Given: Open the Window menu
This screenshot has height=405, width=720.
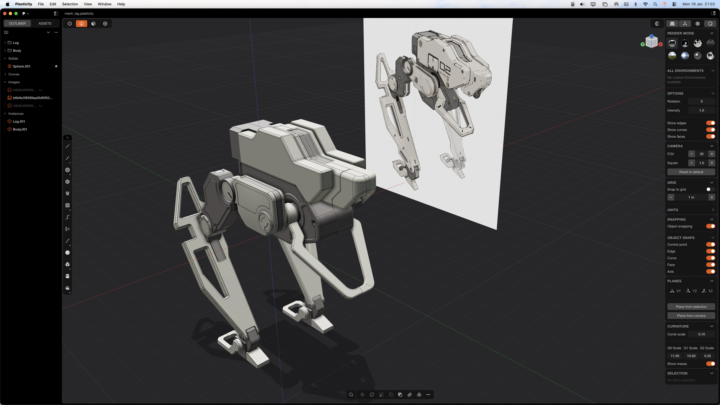Looking at the screenshot, I should click(104, 4).
